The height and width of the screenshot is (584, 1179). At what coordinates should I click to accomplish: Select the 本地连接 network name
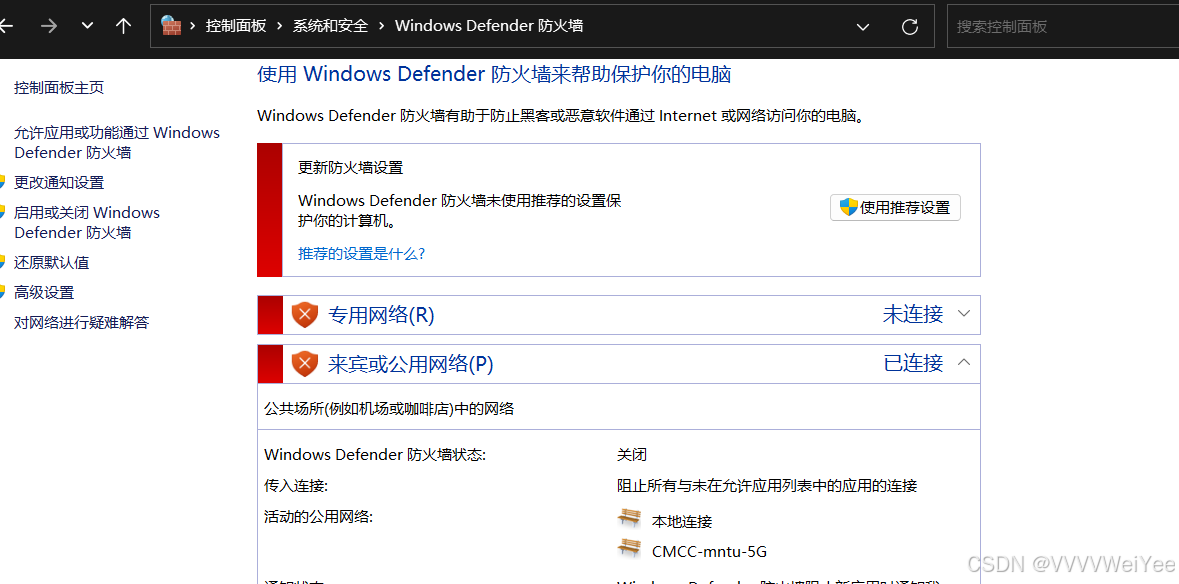coord(682,521)
